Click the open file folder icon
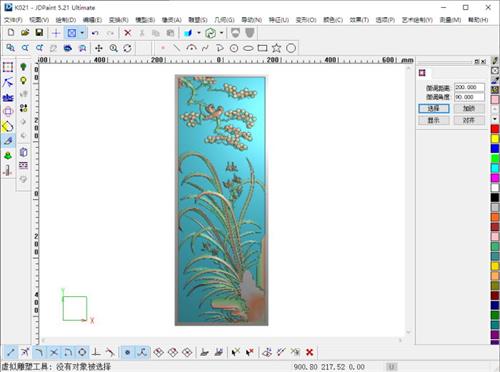The image size is (500, 372). click(x=25, y=33)
